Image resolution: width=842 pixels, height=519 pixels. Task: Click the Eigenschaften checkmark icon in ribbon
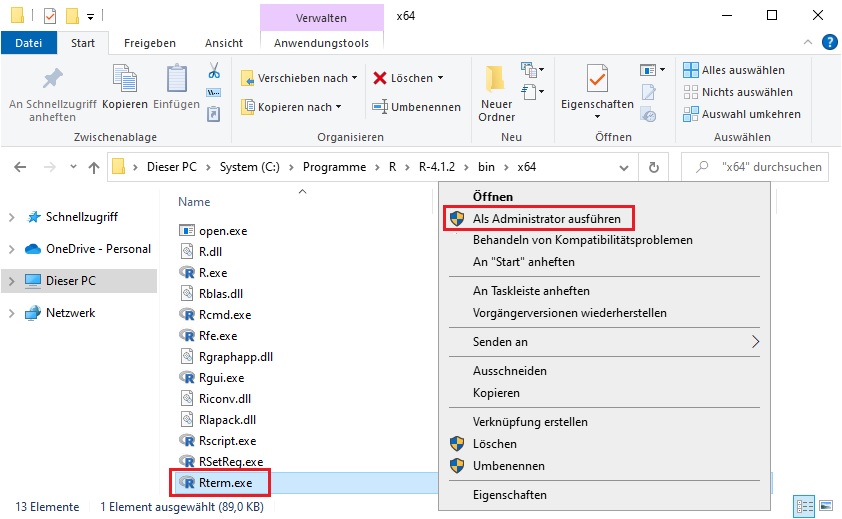click(597, 78)
